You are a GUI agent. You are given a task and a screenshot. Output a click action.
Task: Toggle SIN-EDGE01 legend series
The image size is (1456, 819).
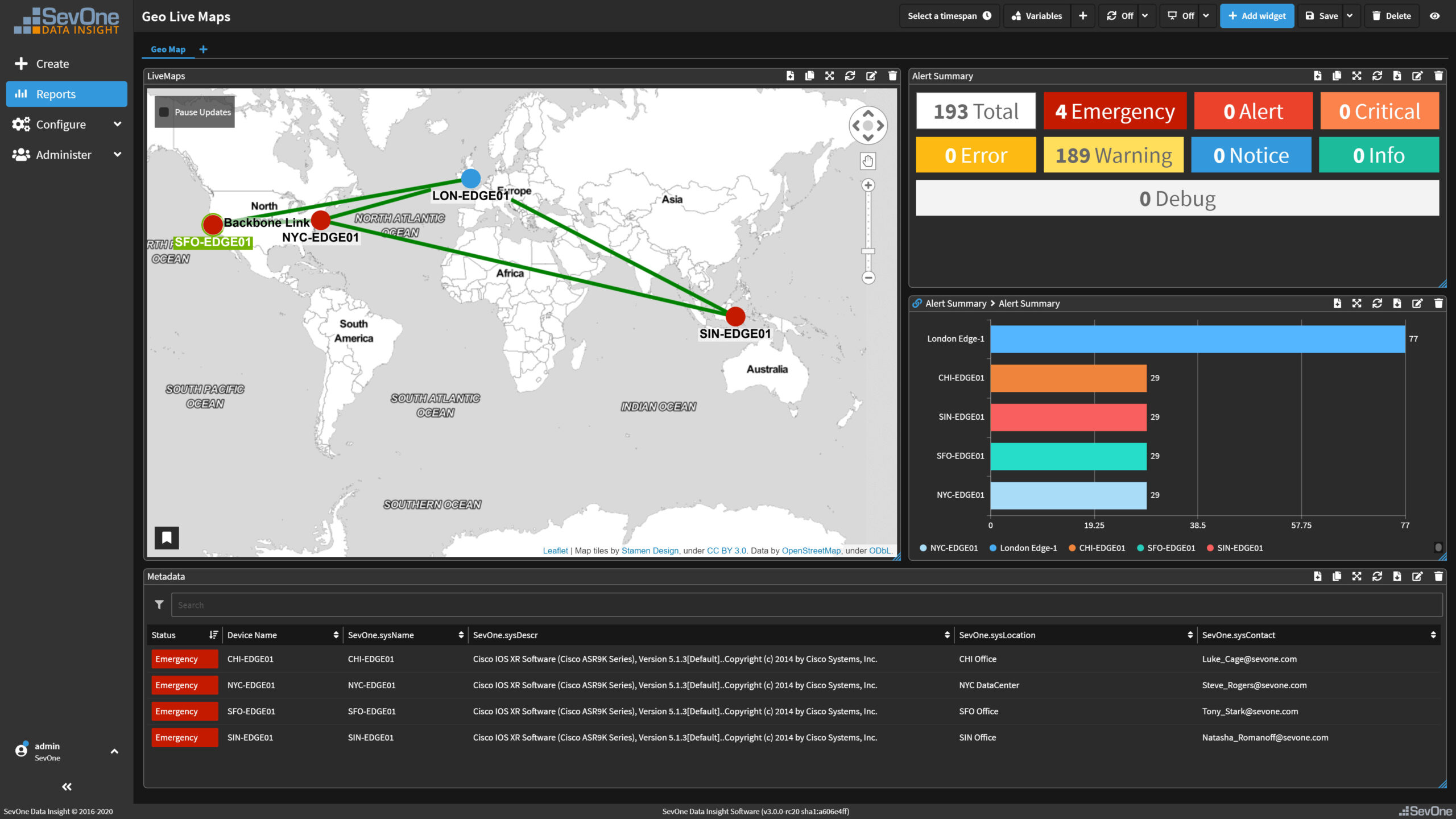[x=1234, y=548]
